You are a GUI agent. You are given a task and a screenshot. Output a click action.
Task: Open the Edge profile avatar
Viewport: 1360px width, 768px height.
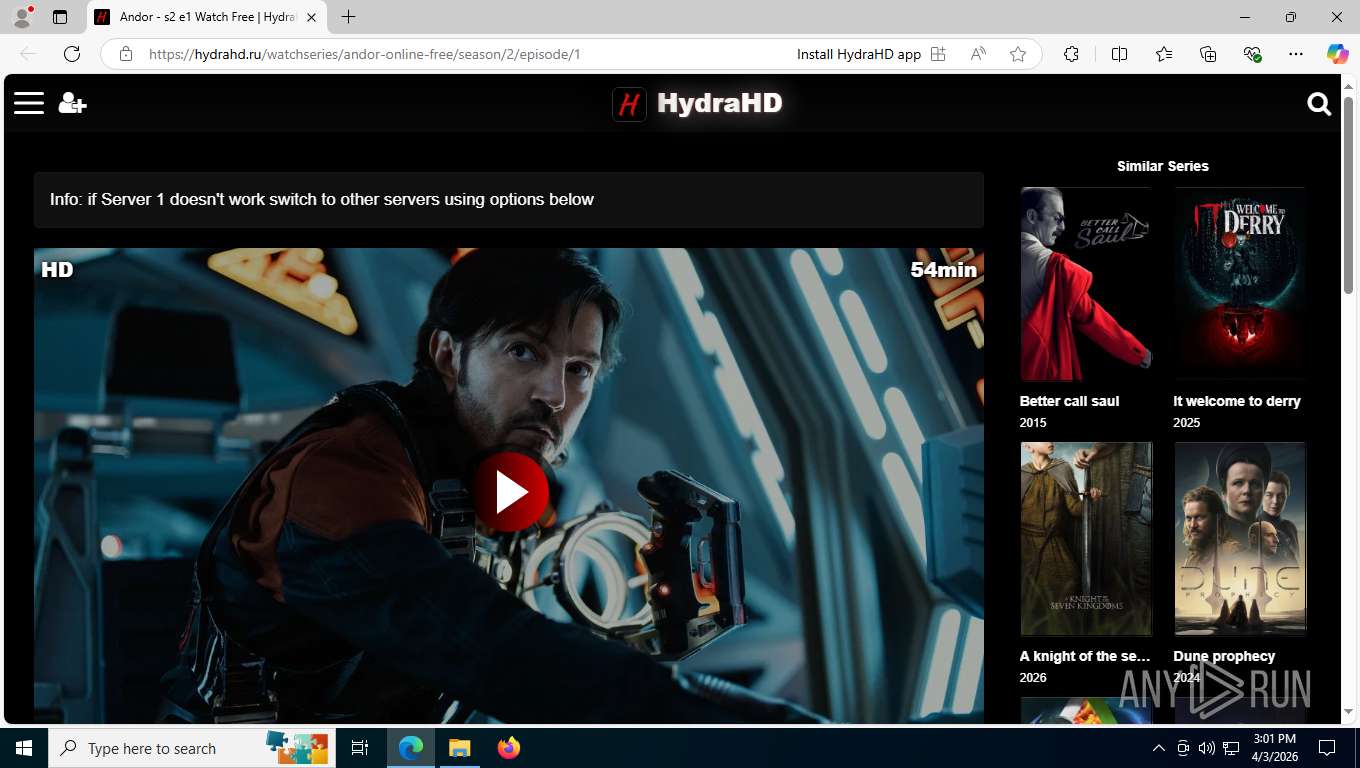point(21,17)
